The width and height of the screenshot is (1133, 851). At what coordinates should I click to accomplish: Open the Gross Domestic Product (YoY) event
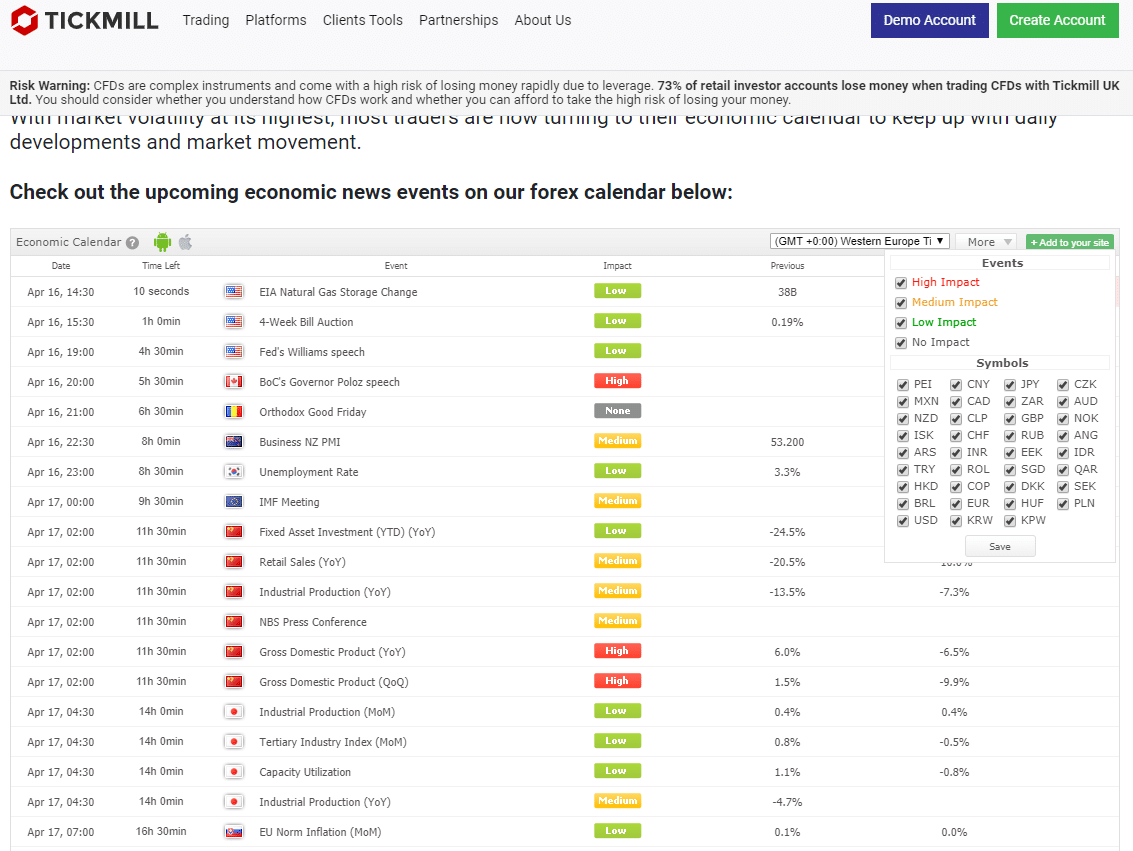coord(332,652)
